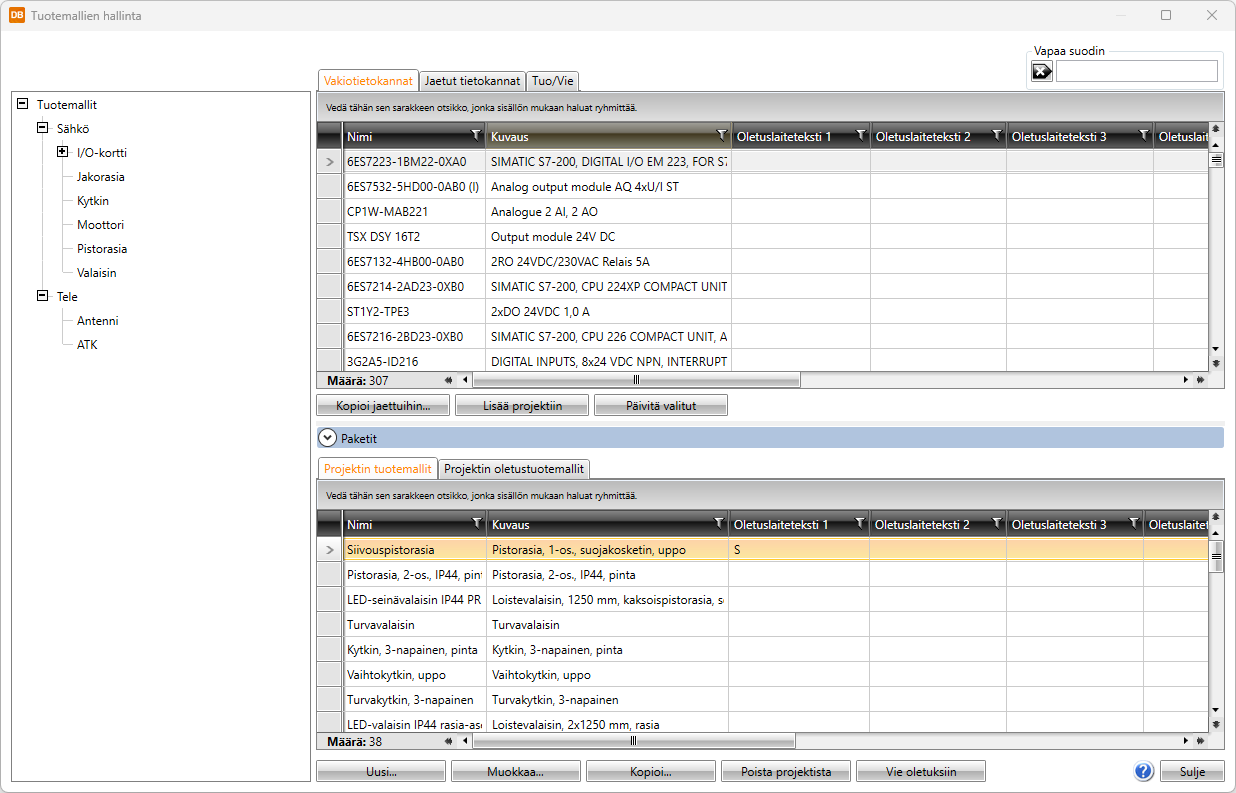Collapse the Paketit section chevron
1236x793 pixels.
click(x=327, y=438)
